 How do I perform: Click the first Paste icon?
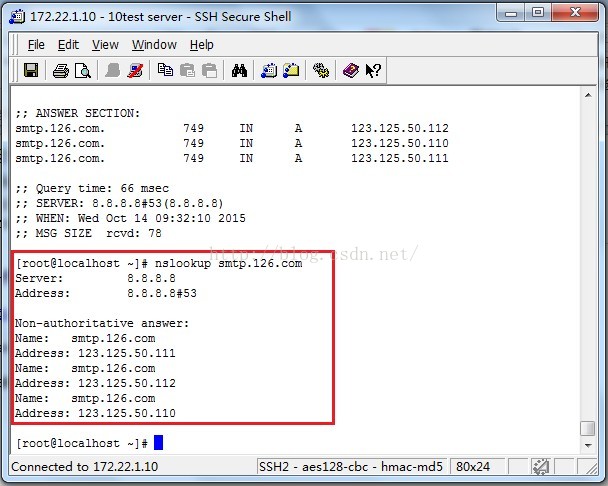point(187,70)
